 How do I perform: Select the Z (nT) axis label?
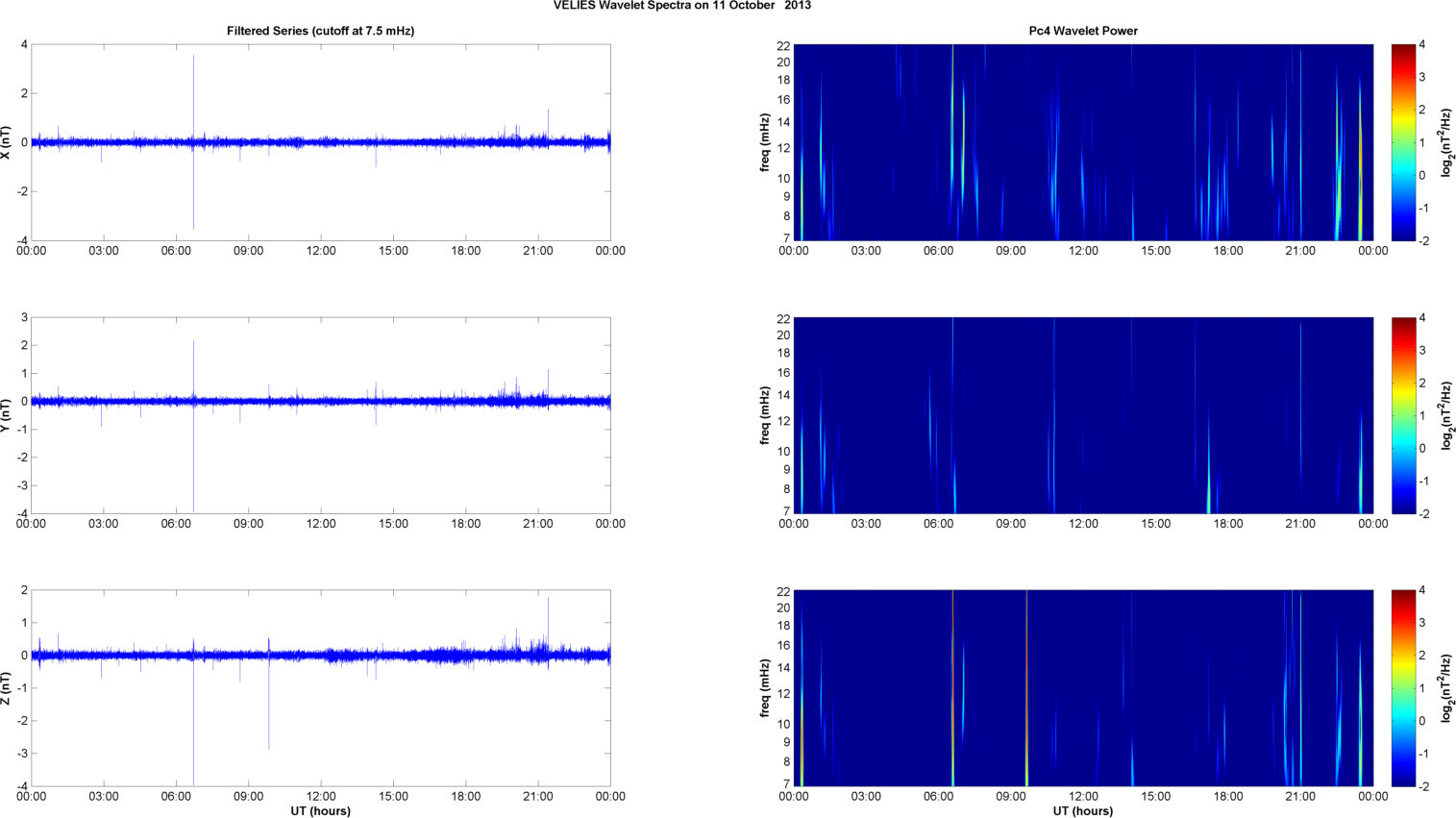[x=7, y=688]
